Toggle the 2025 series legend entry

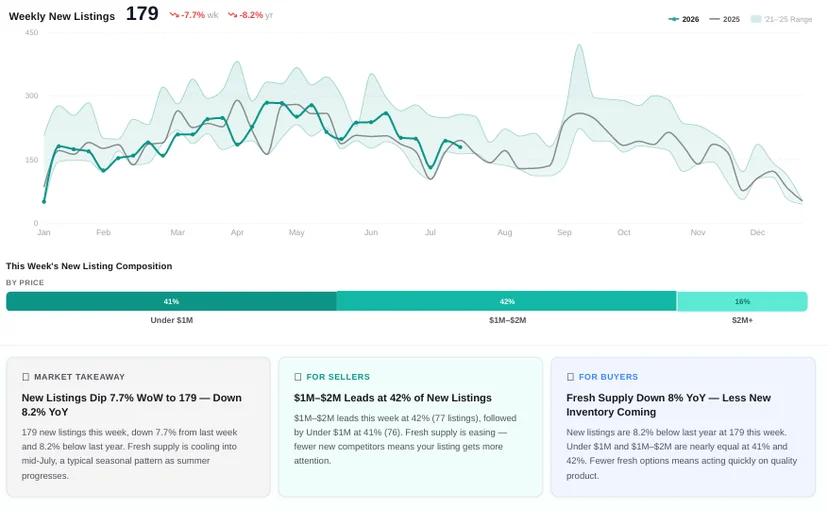coord(724,19)
